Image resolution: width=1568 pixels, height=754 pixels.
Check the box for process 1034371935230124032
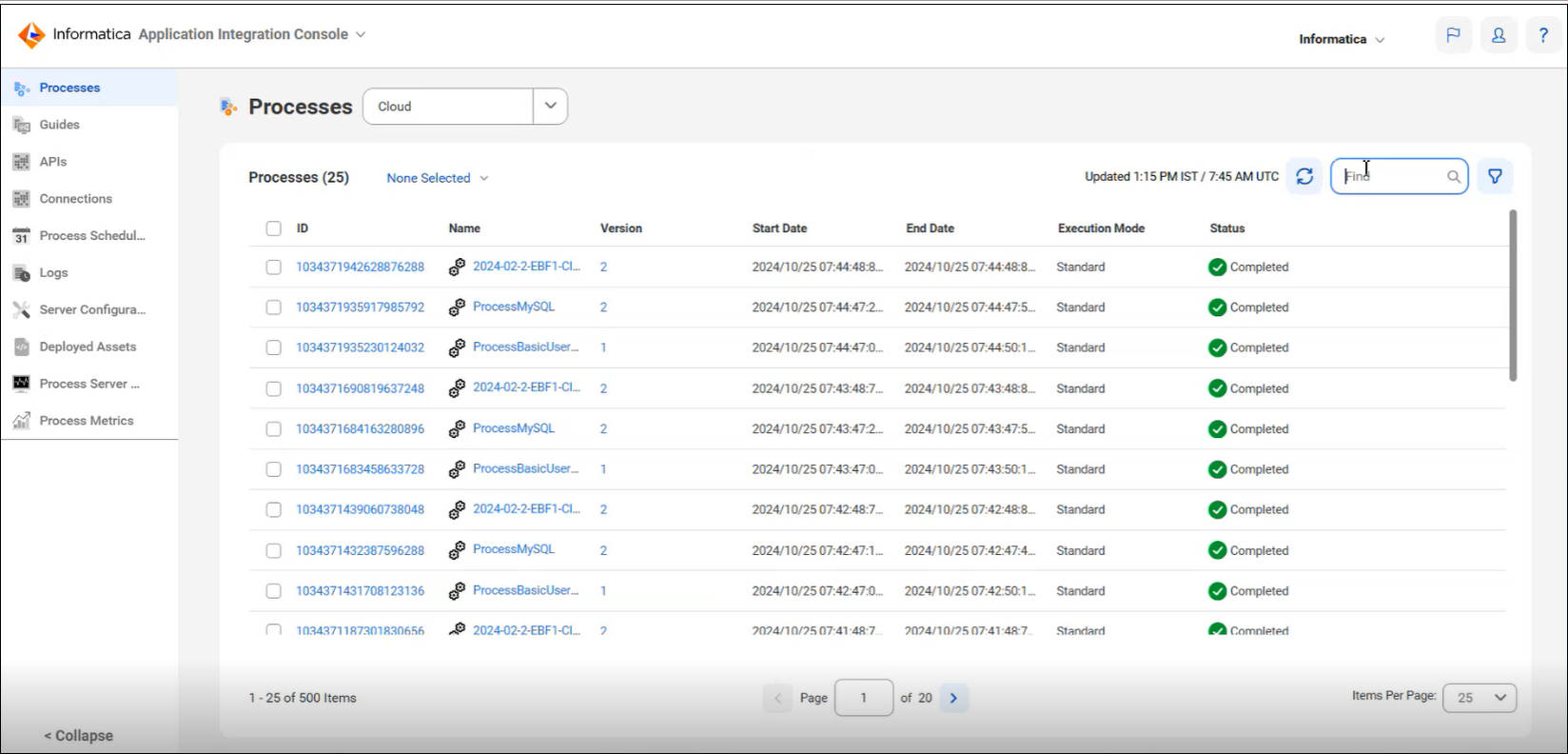pyautogui.click(x=274, y=348)
